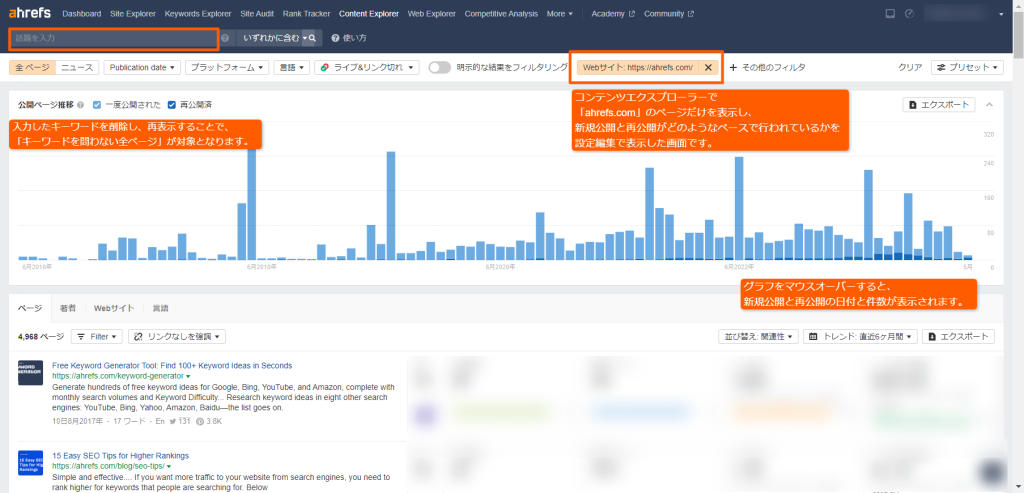Uncheck the 再公開済 checkbox

pos(172,105)
